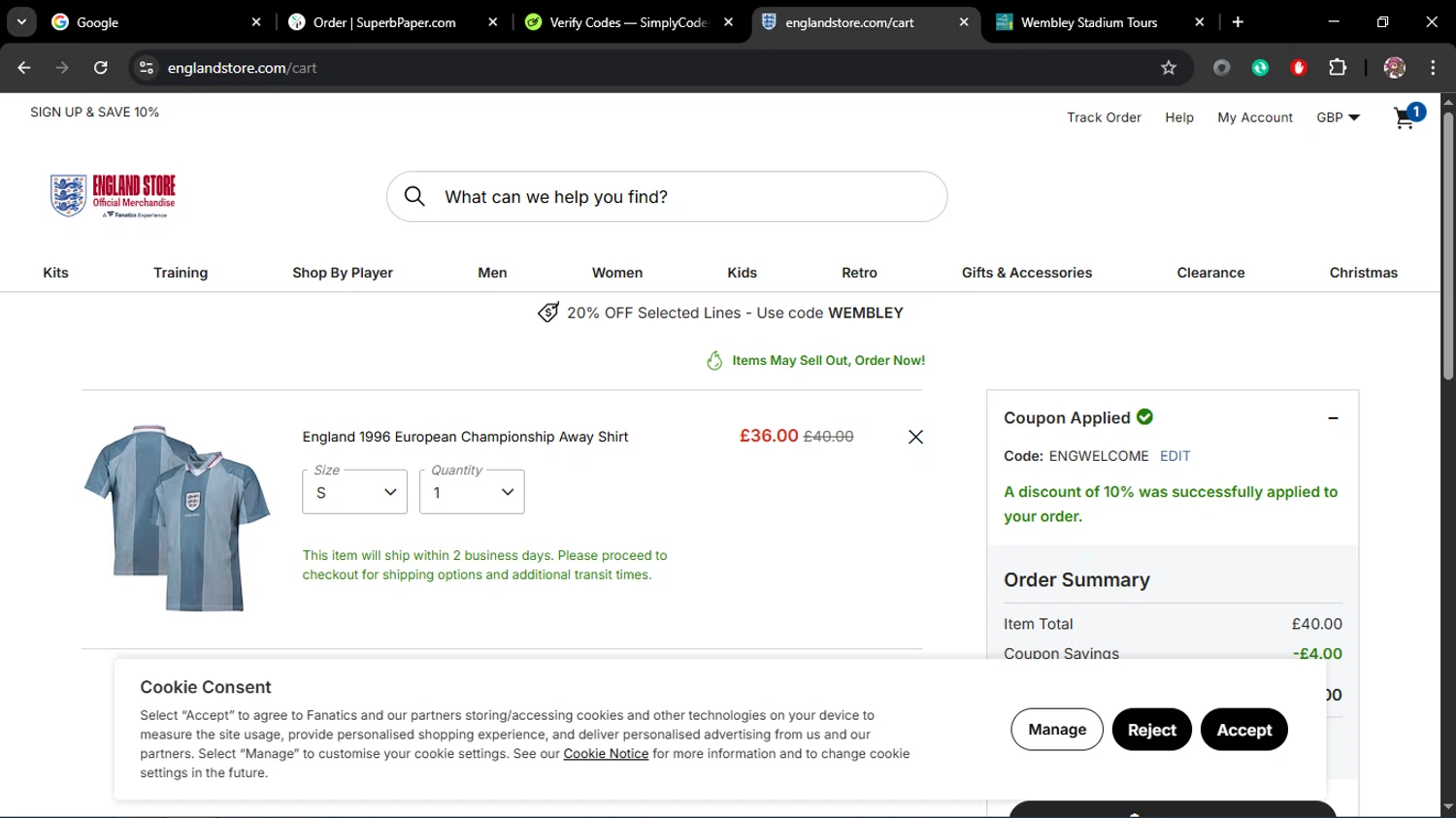The width and height of the screenshot is (1456, 818).
Task: Go to My Account
Action: [1255, 117]
